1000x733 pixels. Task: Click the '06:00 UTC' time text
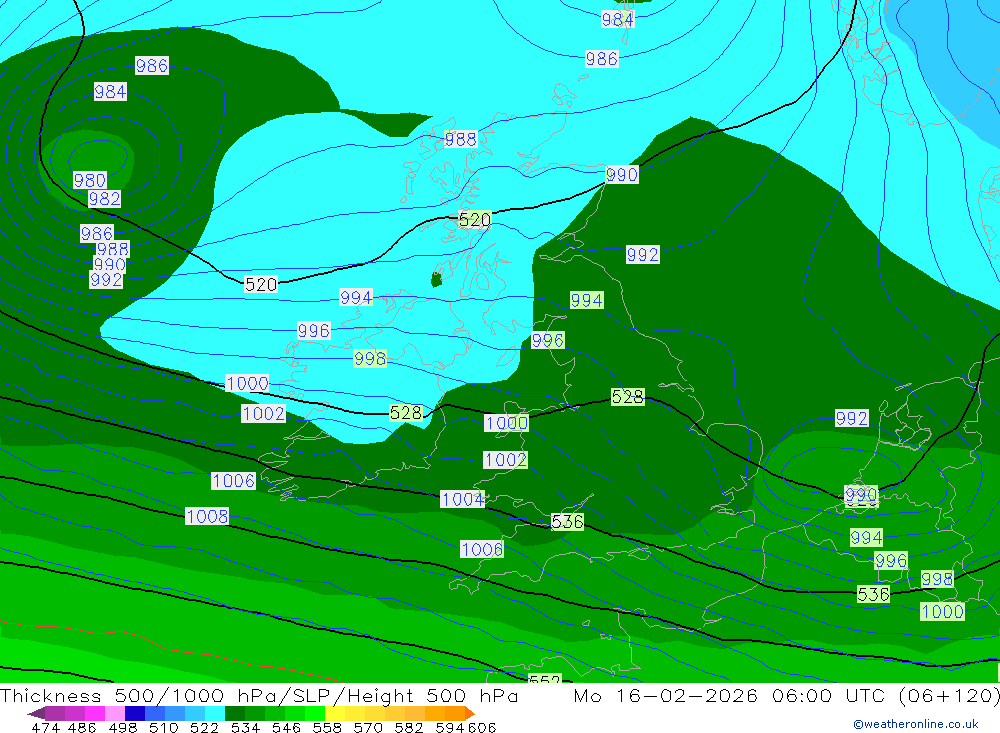coord(830,695)
